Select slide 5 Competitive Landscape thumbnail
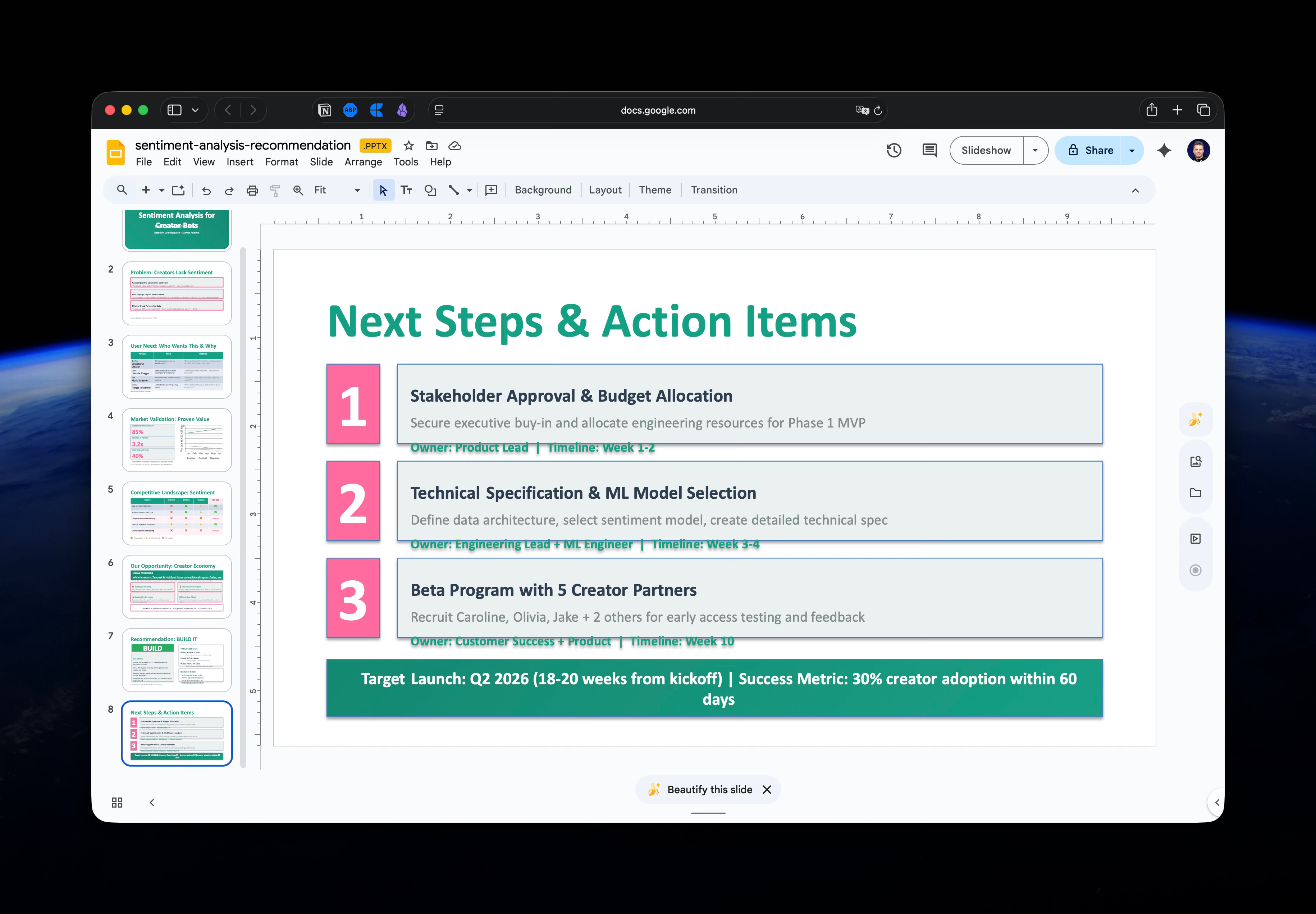Screen dimensions: 1316x914 [177, 513]
